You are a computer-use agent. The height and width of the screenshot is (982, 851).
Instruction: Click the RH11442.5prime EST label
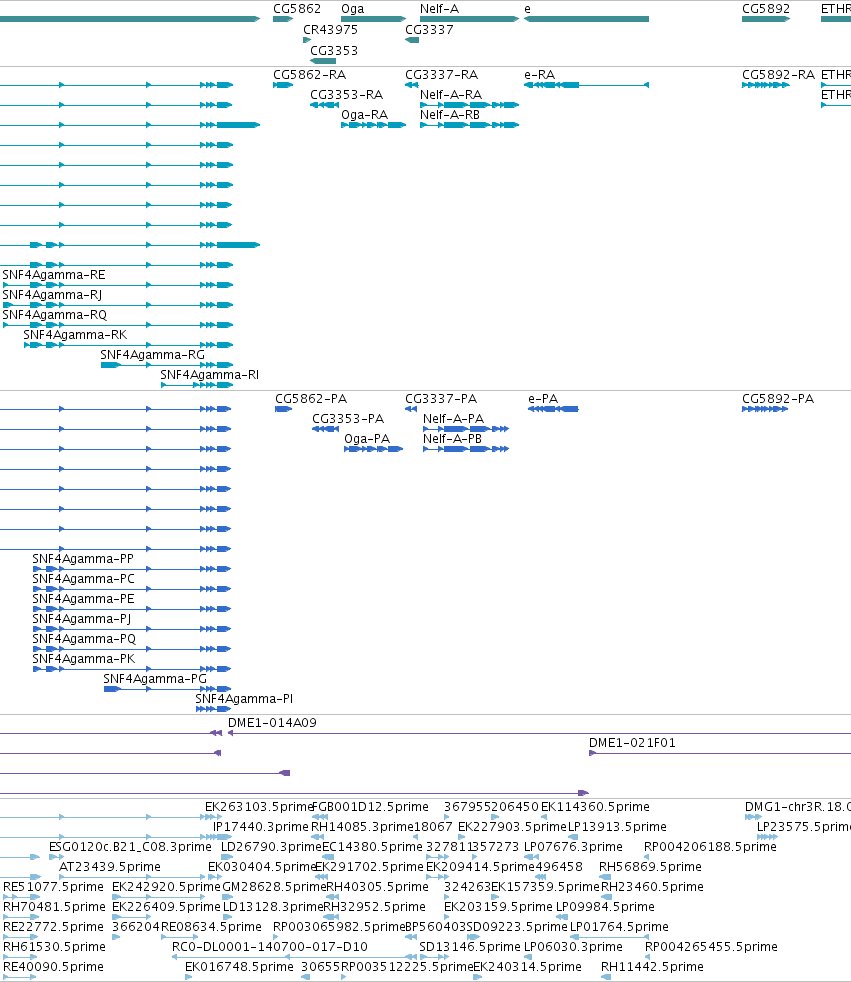[652, 967]
